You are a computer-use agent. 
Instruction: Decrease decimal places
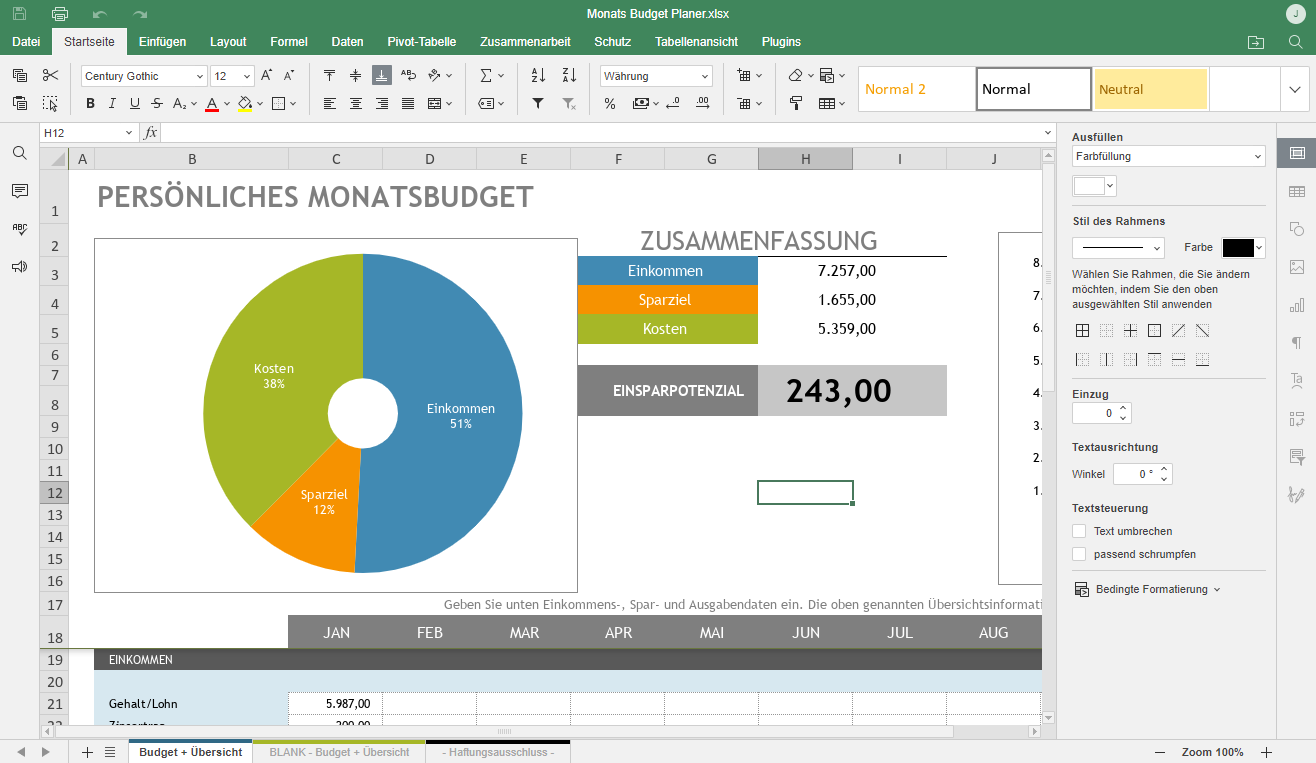(x=673, y=103)
